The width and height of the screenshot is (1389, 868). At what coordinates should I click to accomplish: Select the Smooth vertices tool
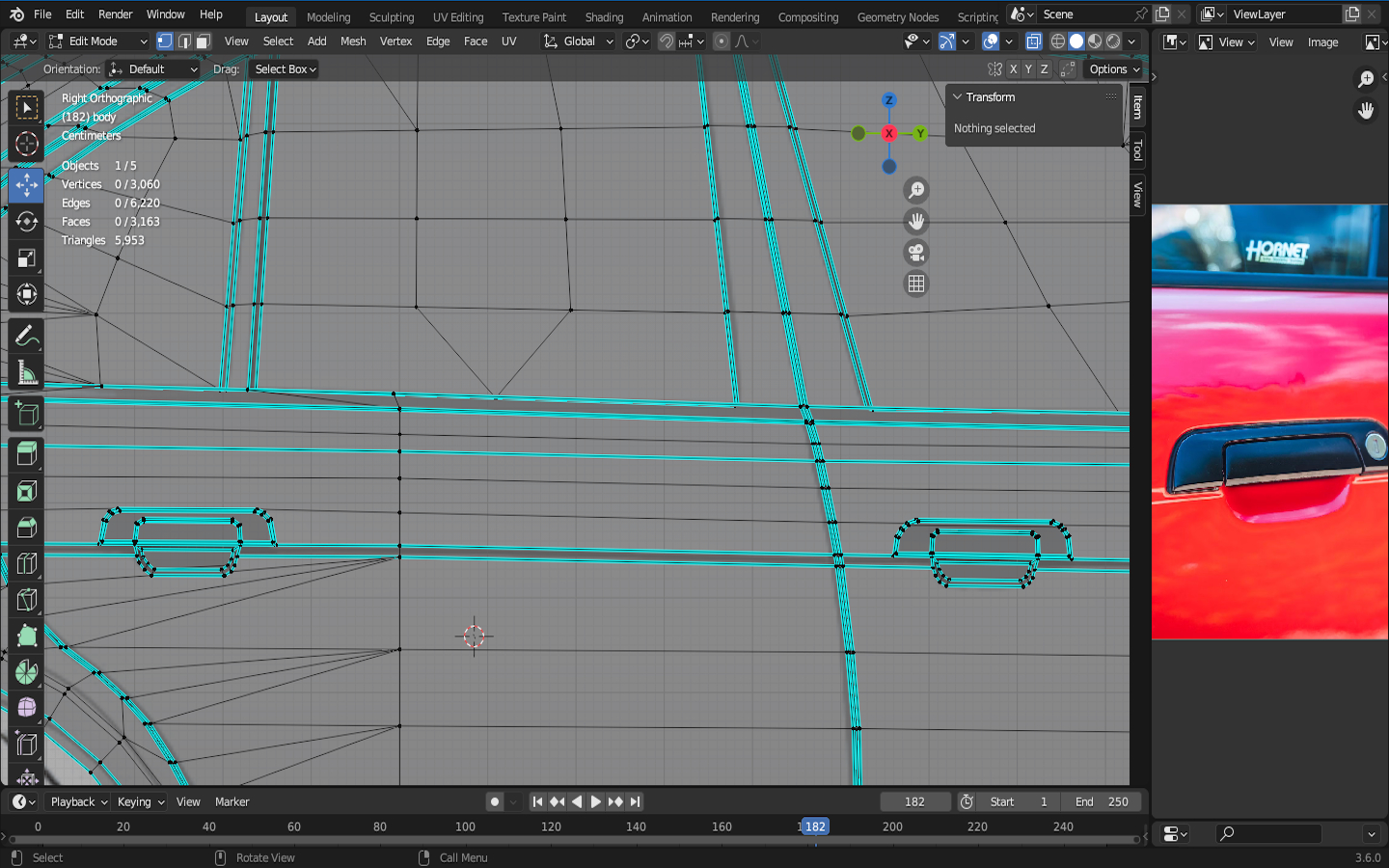26,709
